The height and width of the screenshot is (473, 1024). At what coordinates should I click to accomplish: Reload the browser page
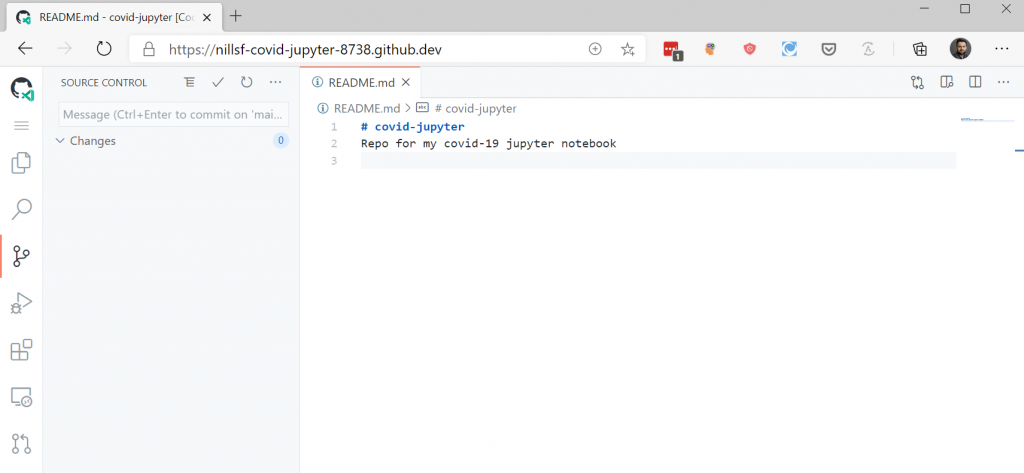point(104,49)
